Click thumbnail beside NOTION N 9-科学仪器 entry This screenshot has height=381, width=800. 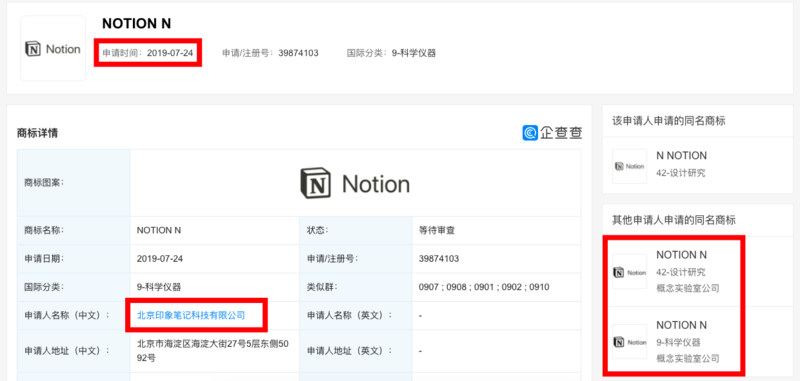tap(630, 342)
